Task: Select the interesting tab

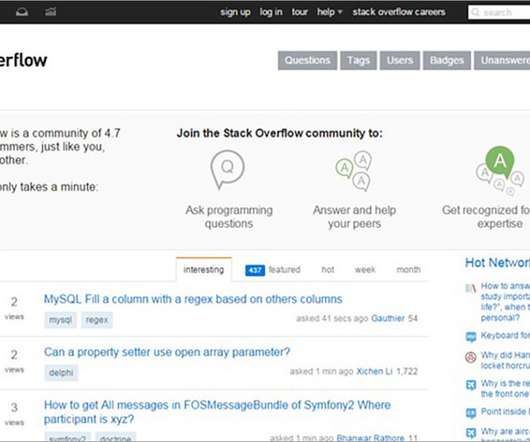Action: (204, 270)
